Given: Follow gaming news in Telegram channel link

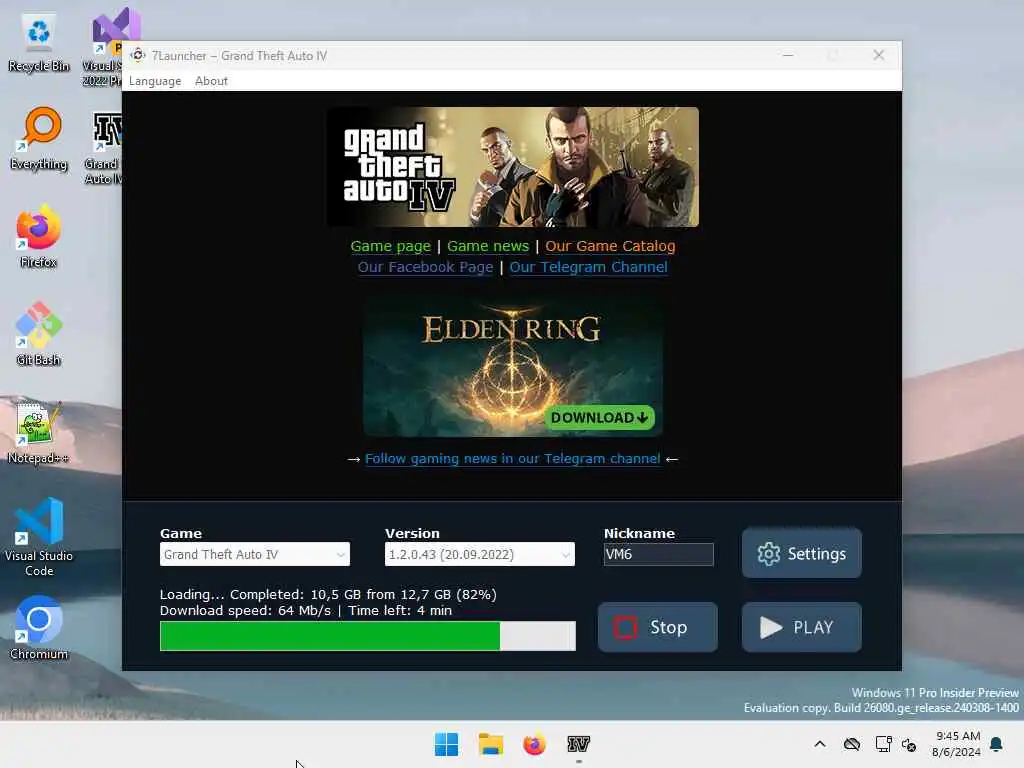Looking at the screenshot, I should coord(513,458).
